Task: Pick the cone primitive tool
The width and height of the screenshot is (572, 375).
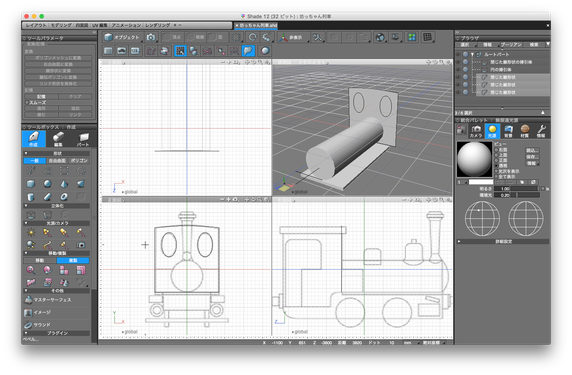Action: pyautogui.click(x=64, y=183)
